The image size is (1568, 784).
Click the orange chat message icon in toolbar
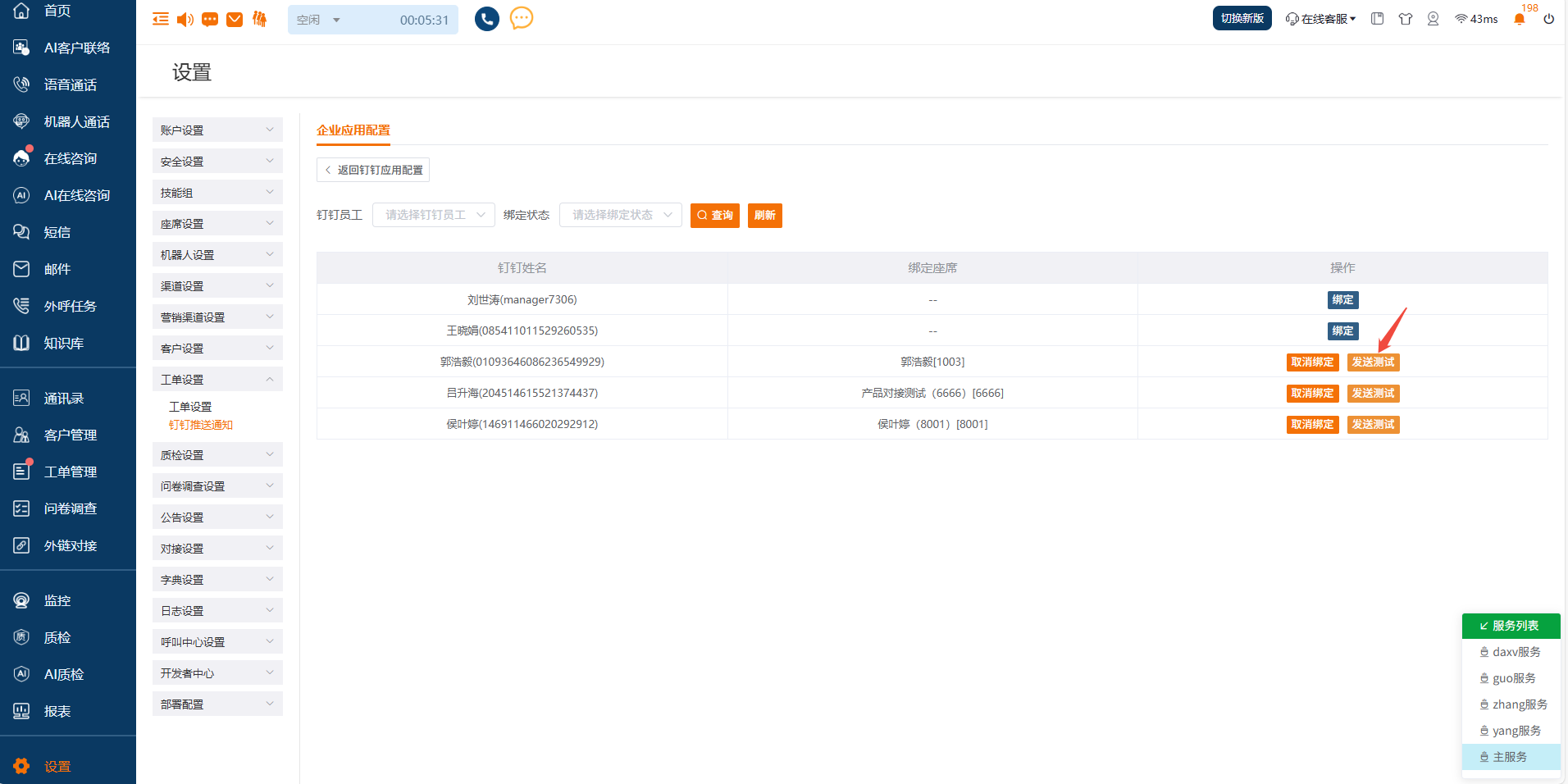(x=210, y=19)
